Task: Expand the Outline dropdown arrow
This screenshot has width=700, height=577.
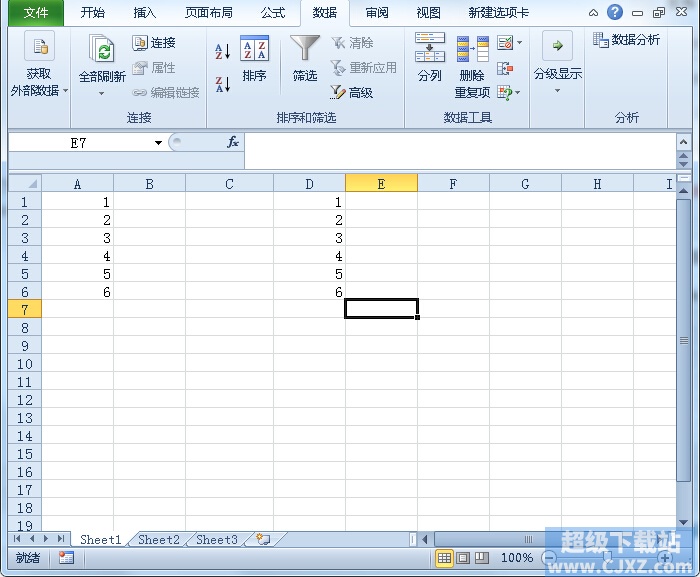Action: [x=557, y=91]
